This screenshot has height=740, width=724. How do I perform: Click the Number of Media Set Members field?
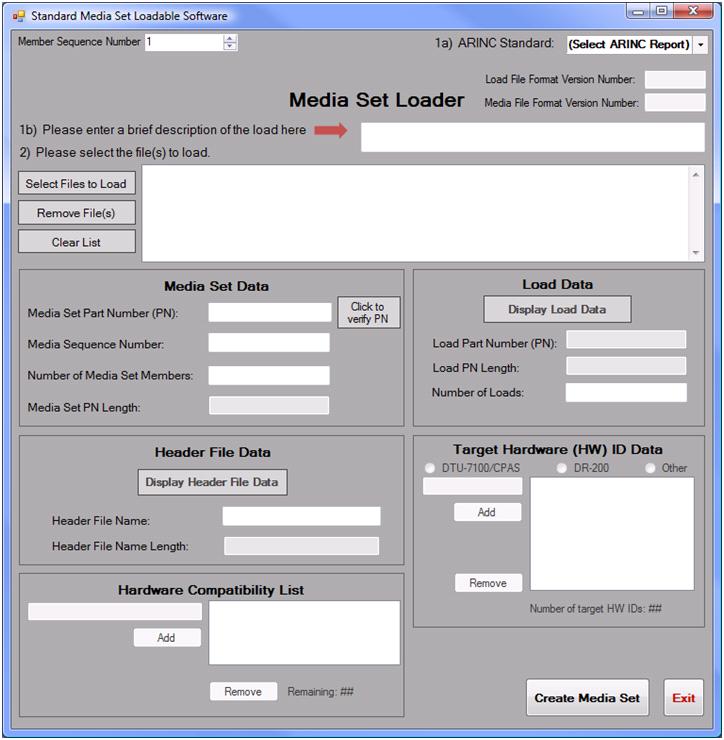click(269, 375)
